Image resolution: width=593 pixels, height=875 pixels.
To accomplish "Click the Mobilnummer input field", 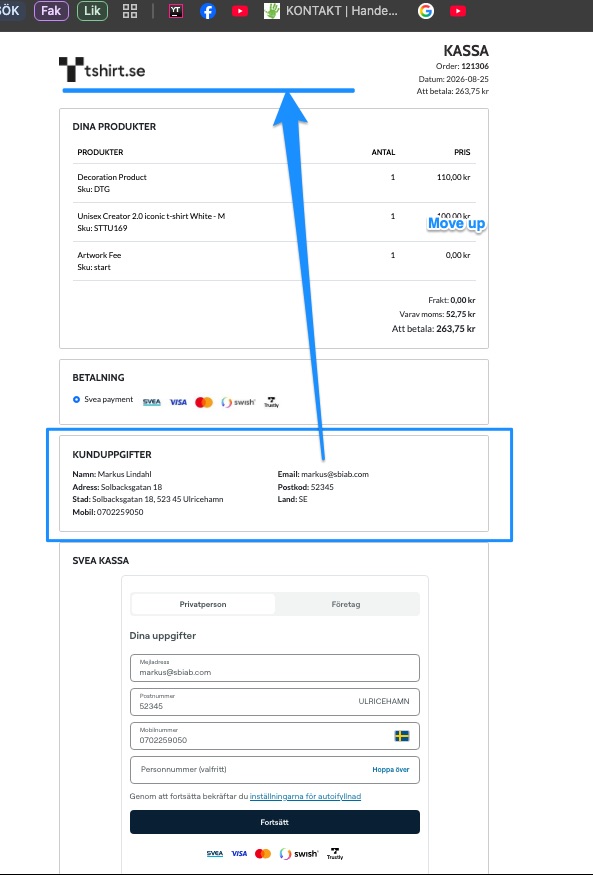I will 274,736.
